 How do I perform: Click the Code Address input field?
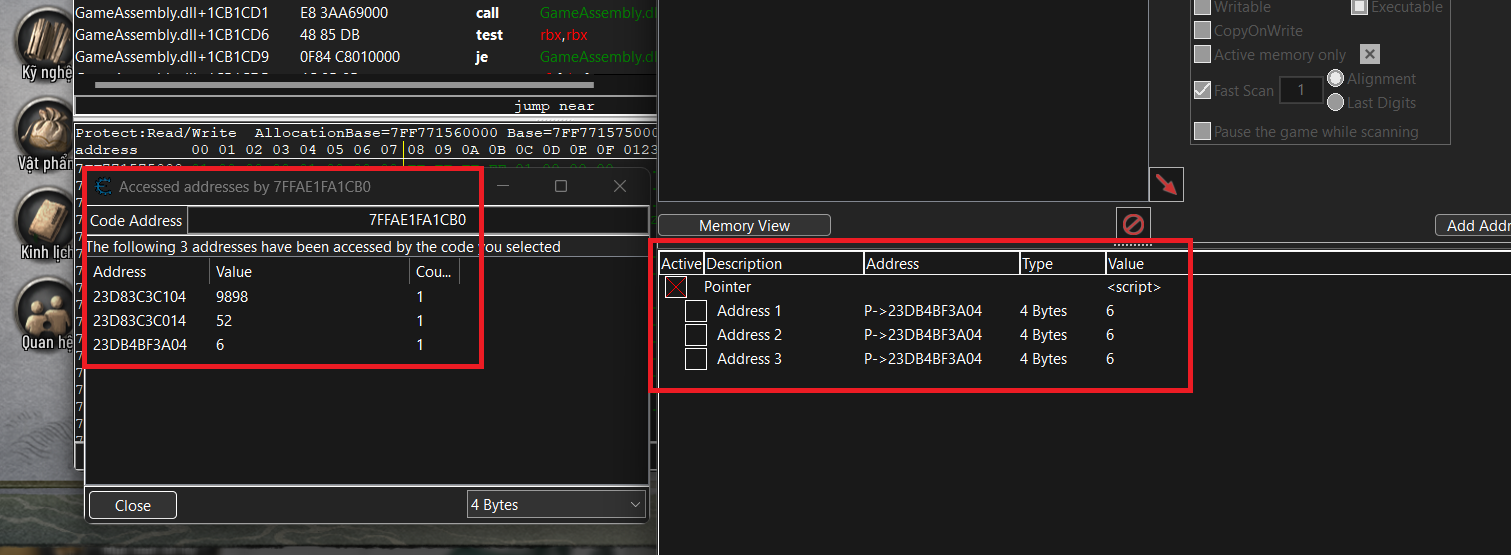(x=418, y=220)
